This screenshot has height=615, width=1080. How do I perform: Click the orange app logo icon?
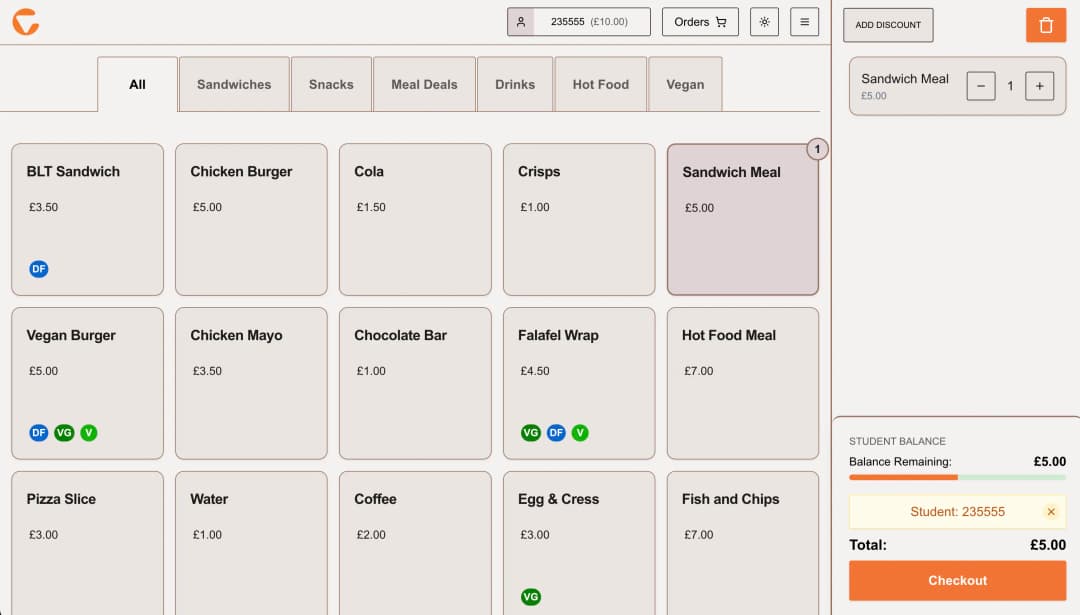click(x=26, y=22)
